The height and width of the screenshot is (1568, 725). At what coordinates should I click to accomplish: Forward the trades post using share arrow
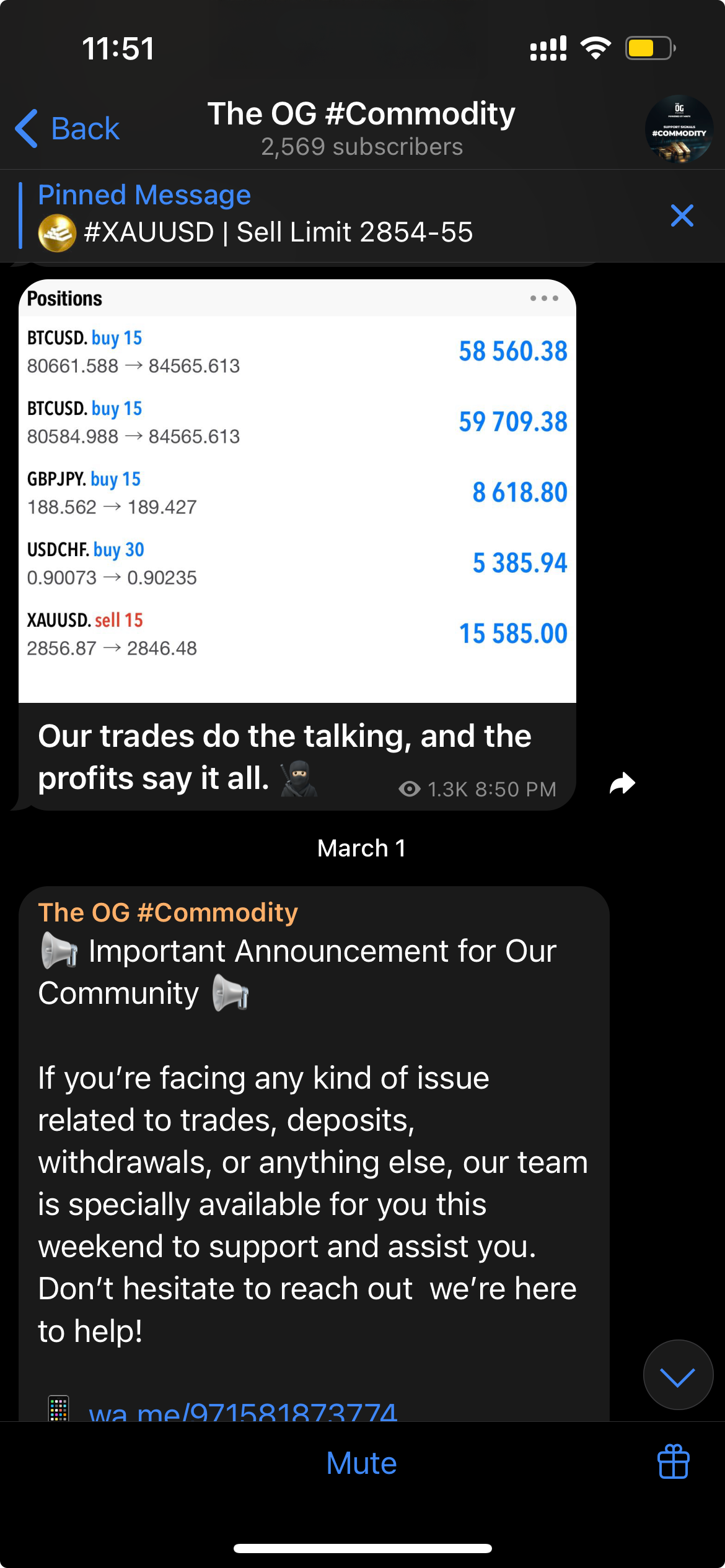tap(622, 783)
